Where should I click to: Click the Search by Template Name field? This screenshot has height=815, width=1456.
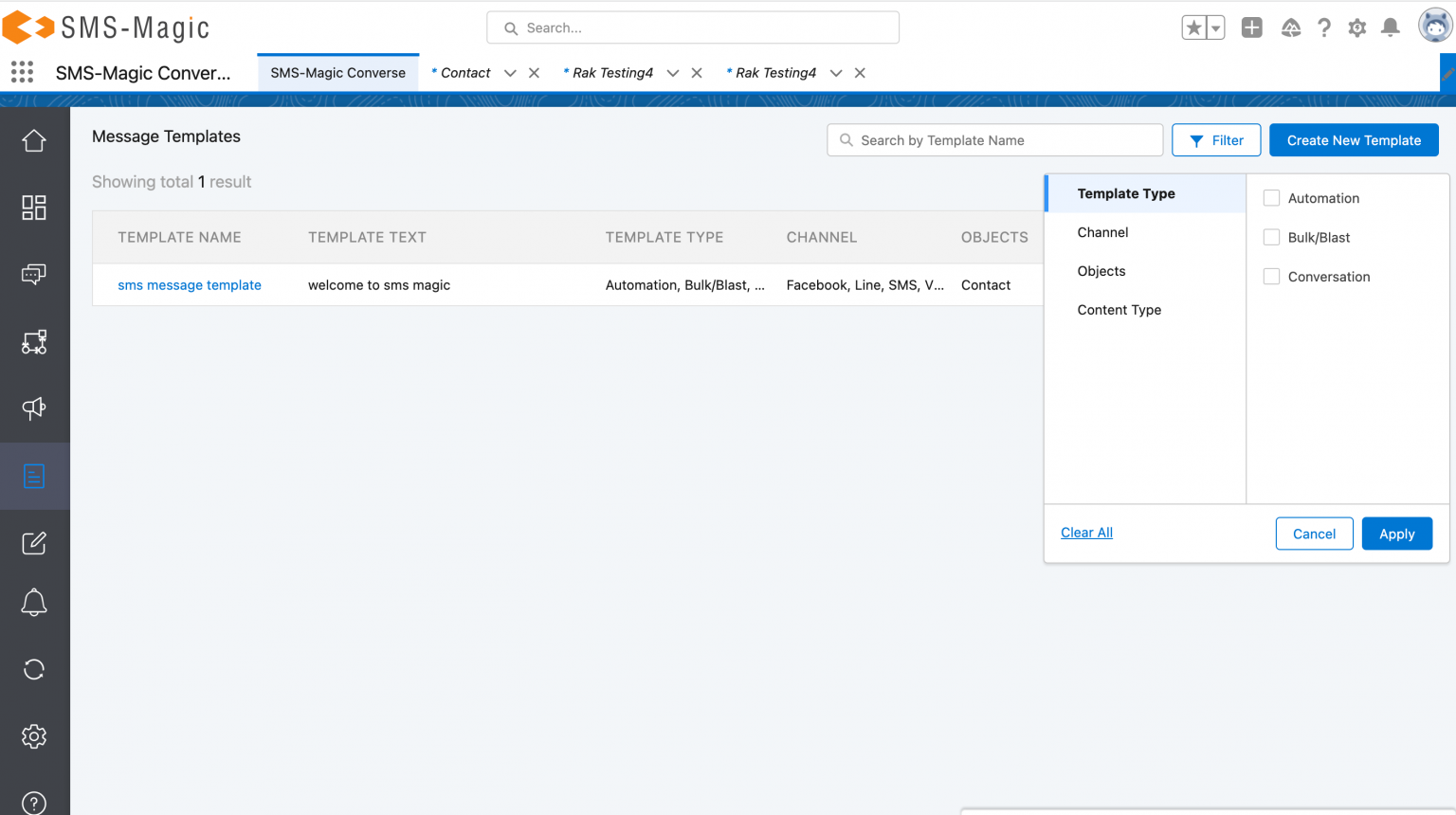994,140
